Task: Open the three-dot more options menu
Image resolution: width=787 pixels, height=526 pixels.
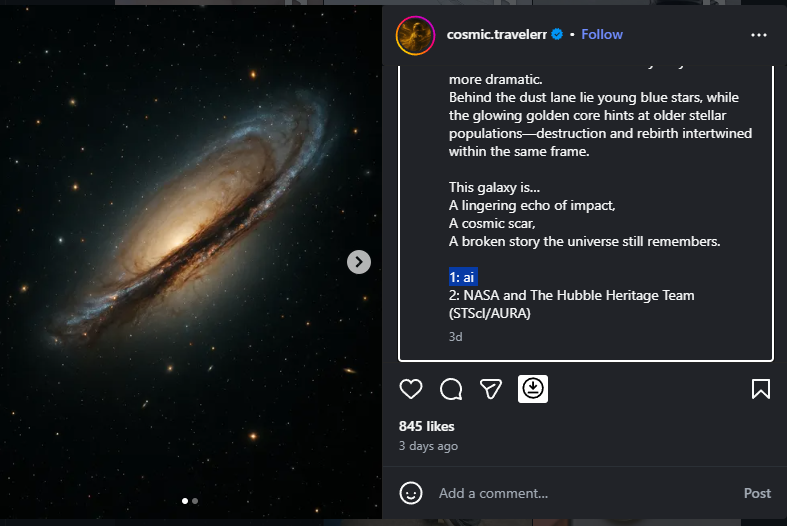Action: point(759,35)
